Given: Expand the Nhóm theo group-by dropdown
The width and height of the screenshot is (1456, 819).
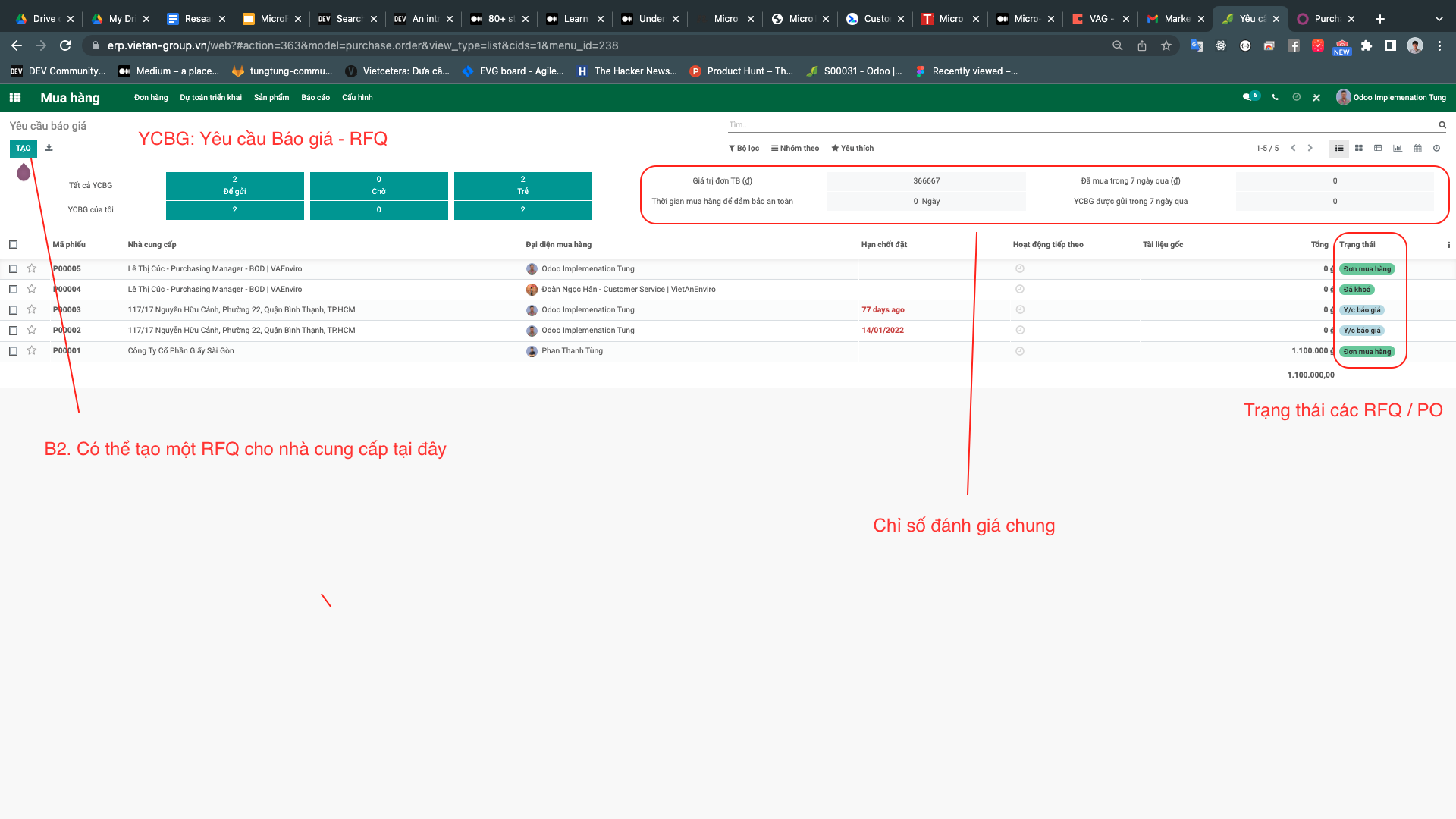Looking at the screenshot, I should (x=795, y=149).
